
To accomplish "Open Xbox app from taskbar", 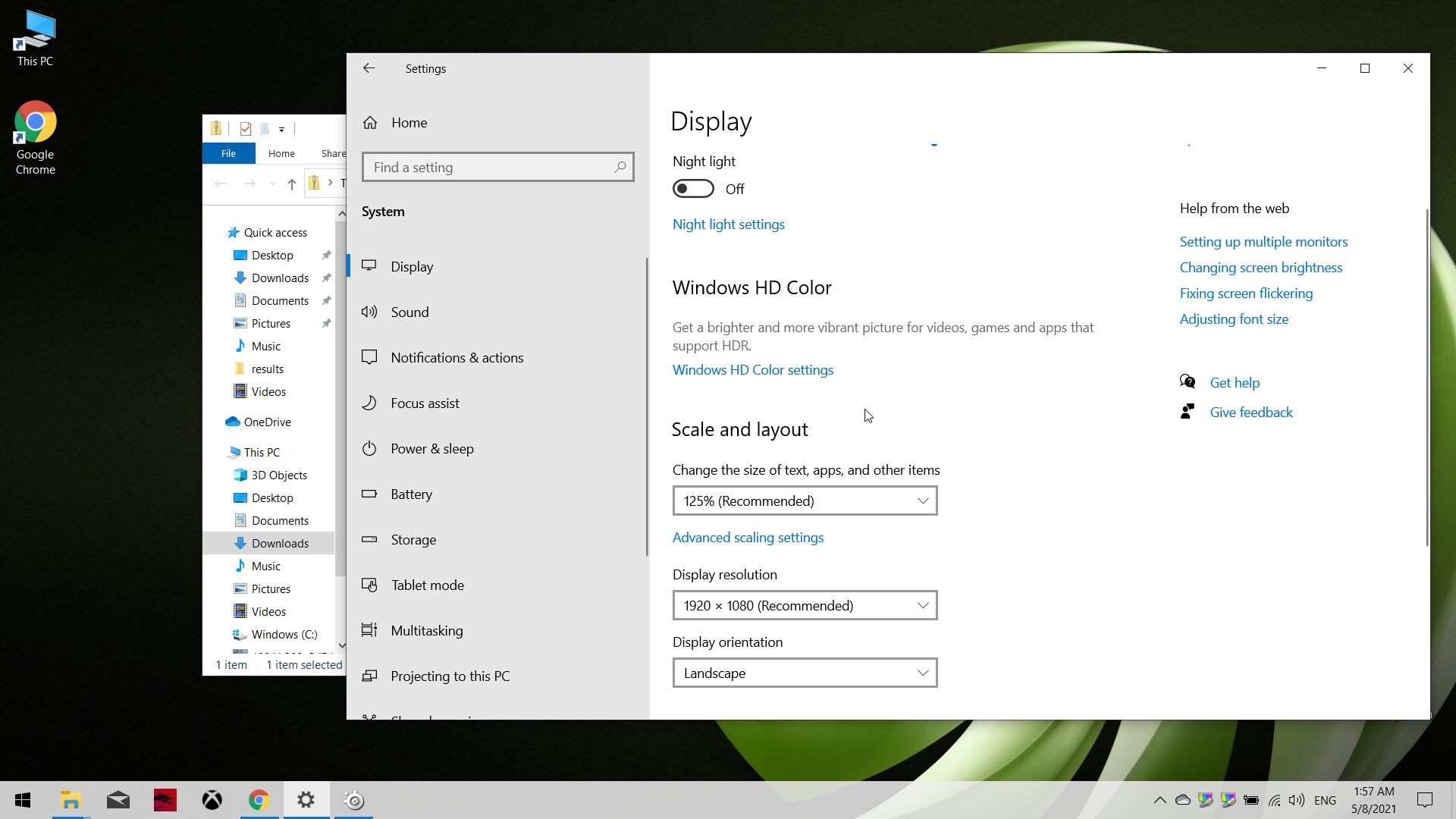I will 212,800.
